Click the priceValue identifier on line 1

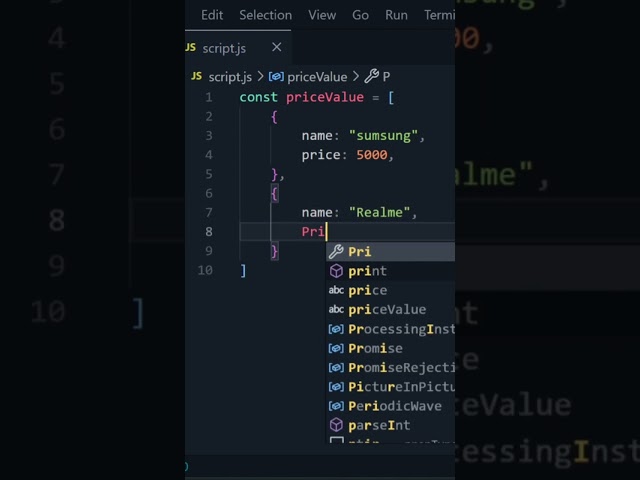coord(325,98)
